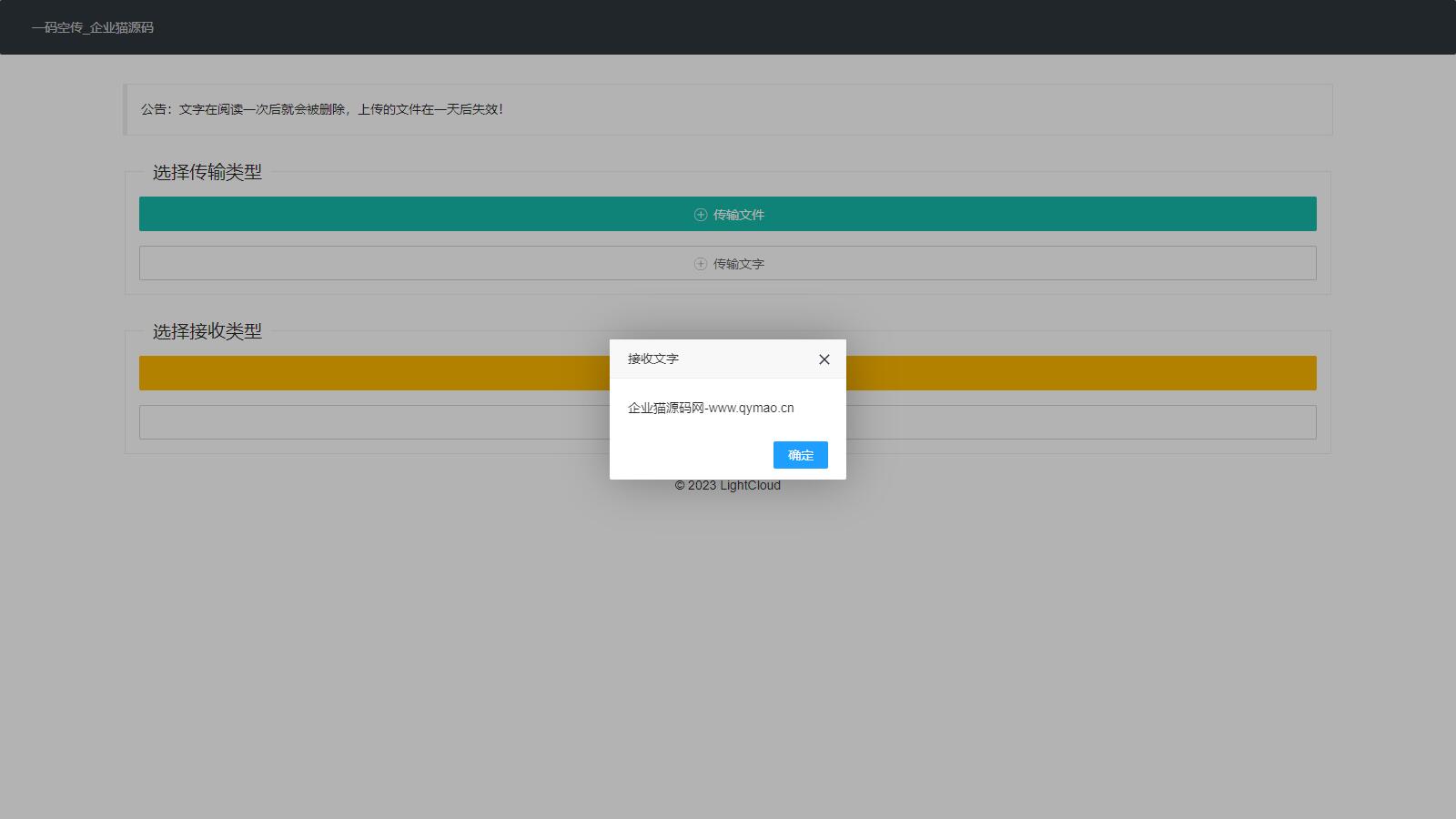The image size is (1456, 819).
Task: Click the © 2023 LightCloud footer text
Action: (727, 486)
